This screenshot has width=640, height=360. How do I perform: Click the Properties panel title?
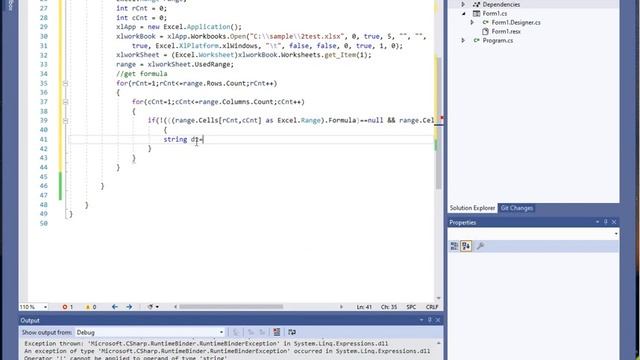pyautogui.click(x=463, y=222)
